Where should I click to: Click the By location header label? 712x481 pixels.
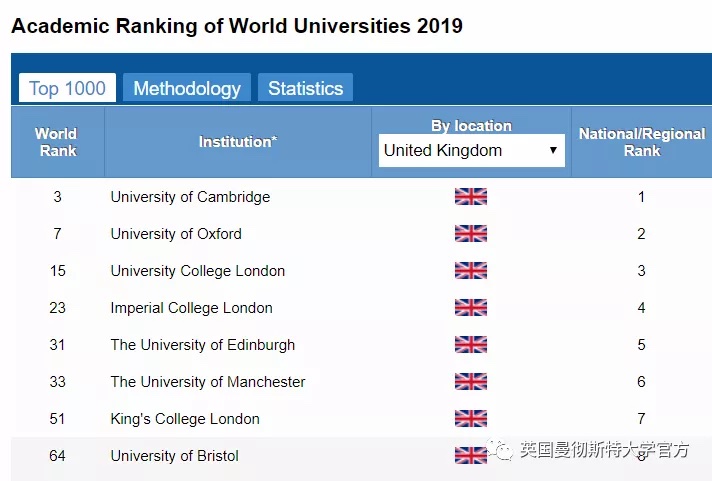pos(471,125)
